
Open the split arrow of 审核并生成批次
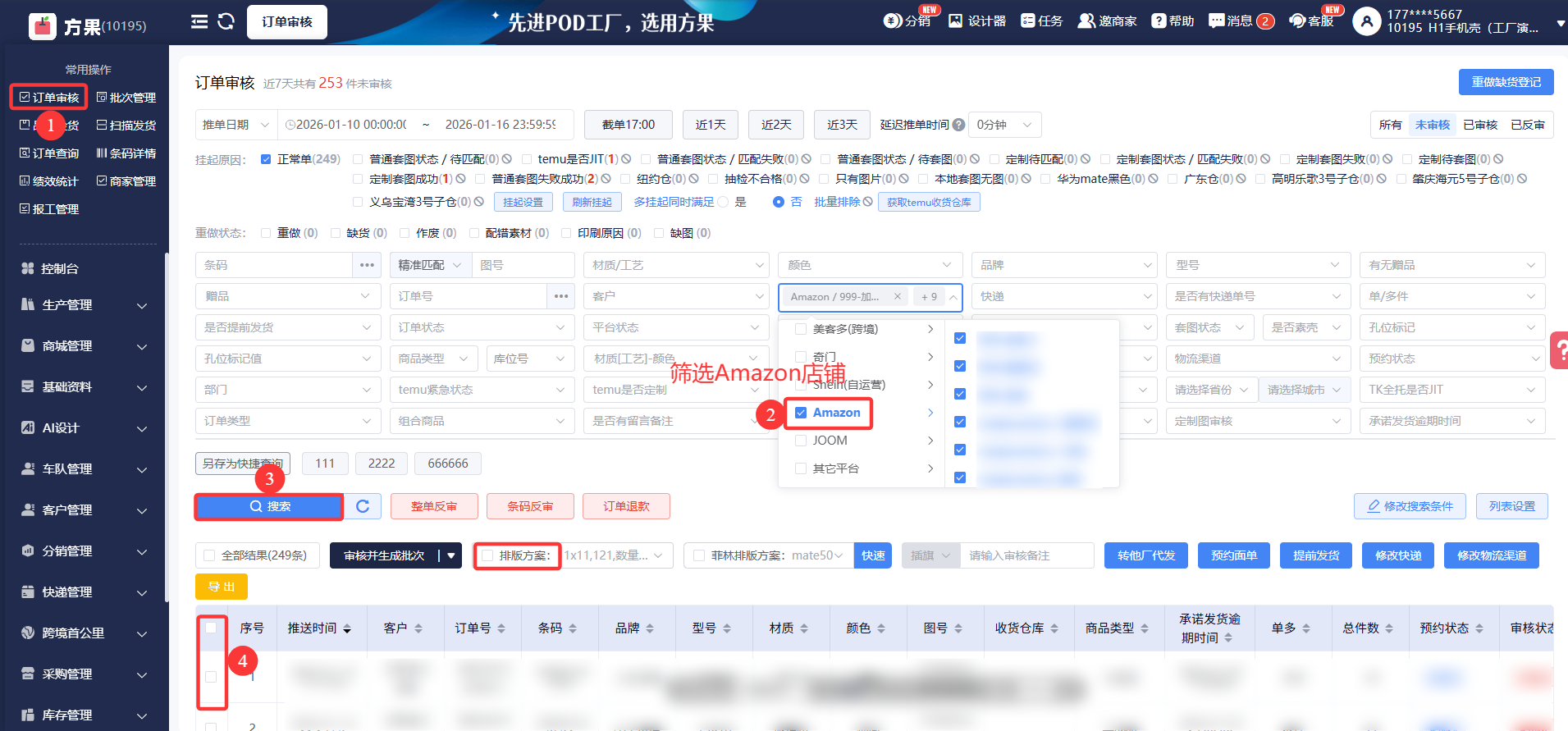pos(450,555)
